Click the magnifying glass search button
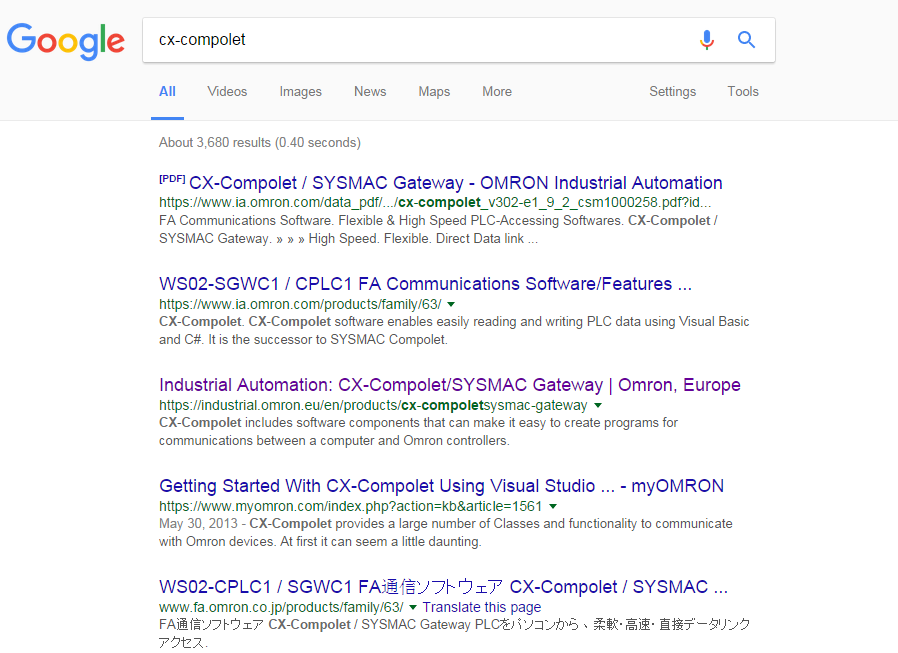The image size is (898, 653). pyautogui.click(x=746, y=40)
